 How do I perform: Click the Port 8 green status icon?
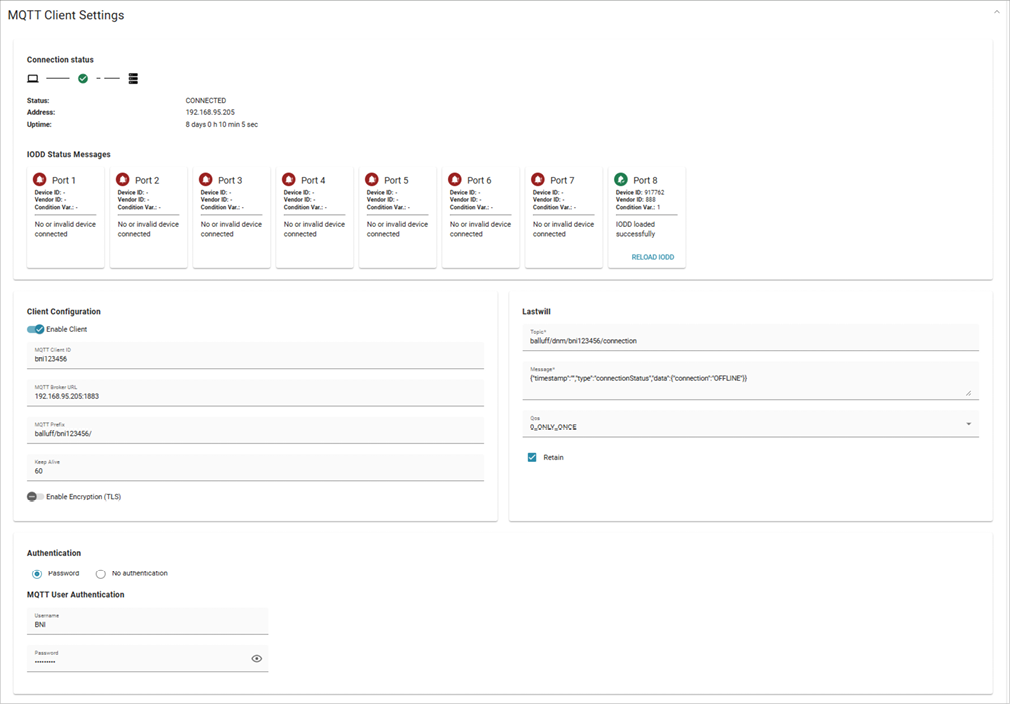click(620, 178)
